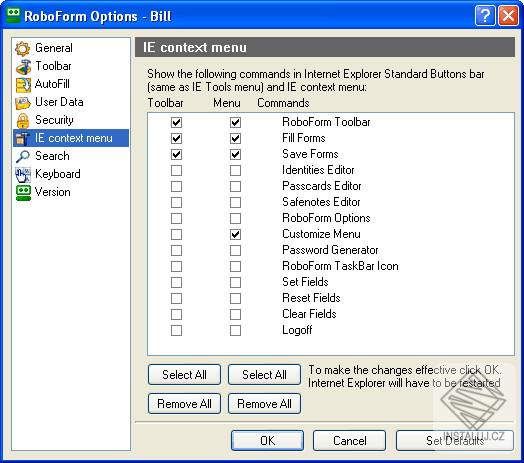Open AutoFill section icon
The height and width of the screenshot is (463, 524).
(x=23, y=85)
